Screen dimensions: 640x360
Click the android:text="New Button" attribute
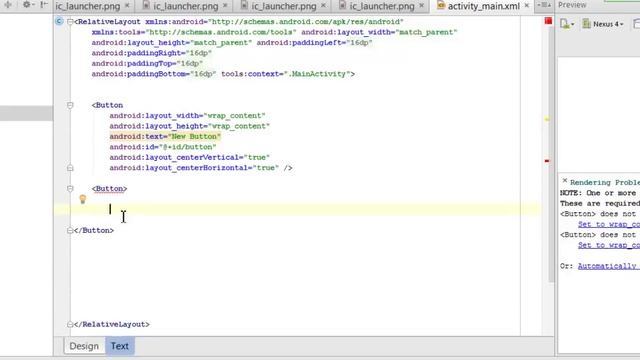point(165,137)
